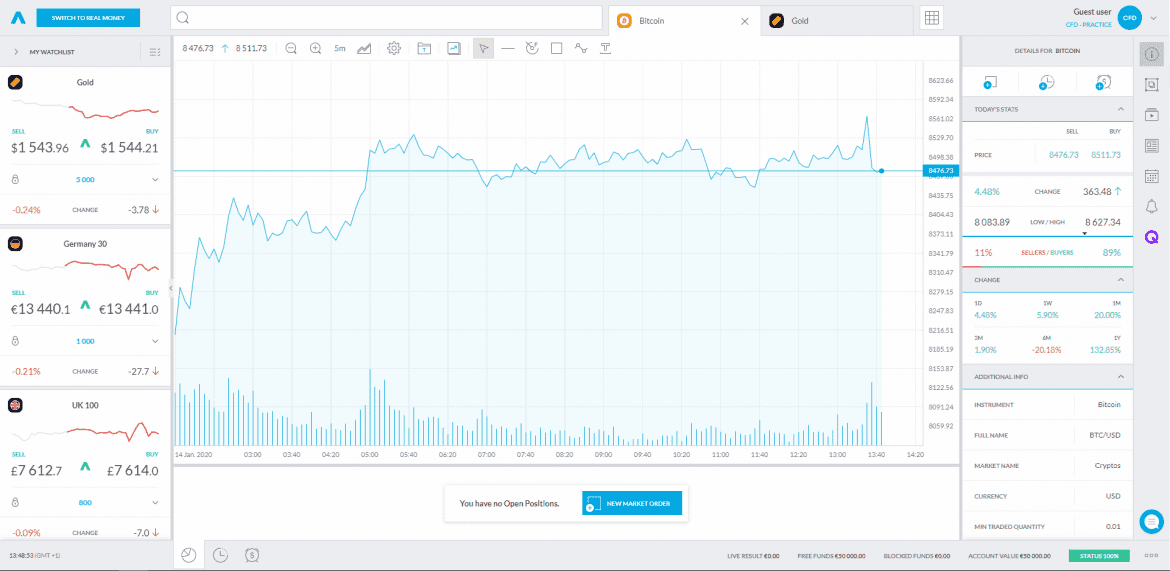Open the multi-chart grid layout

coord(931,19)
